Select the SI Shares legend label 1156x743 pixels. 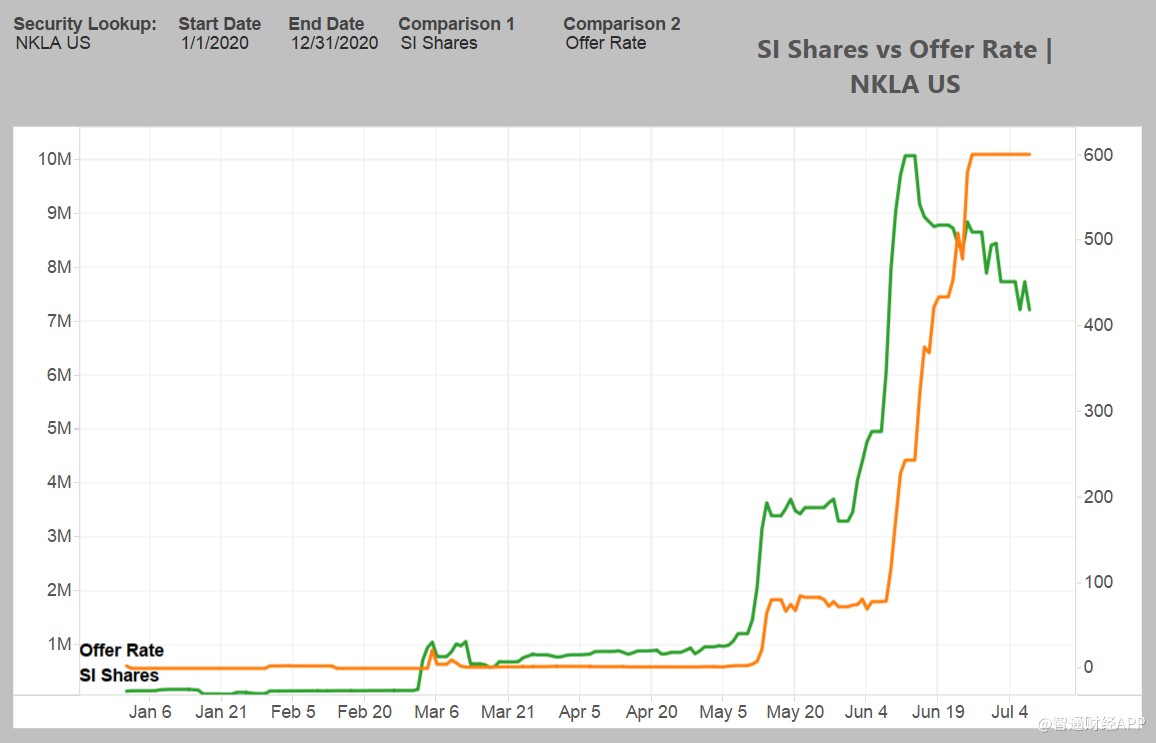click(119, 675)
